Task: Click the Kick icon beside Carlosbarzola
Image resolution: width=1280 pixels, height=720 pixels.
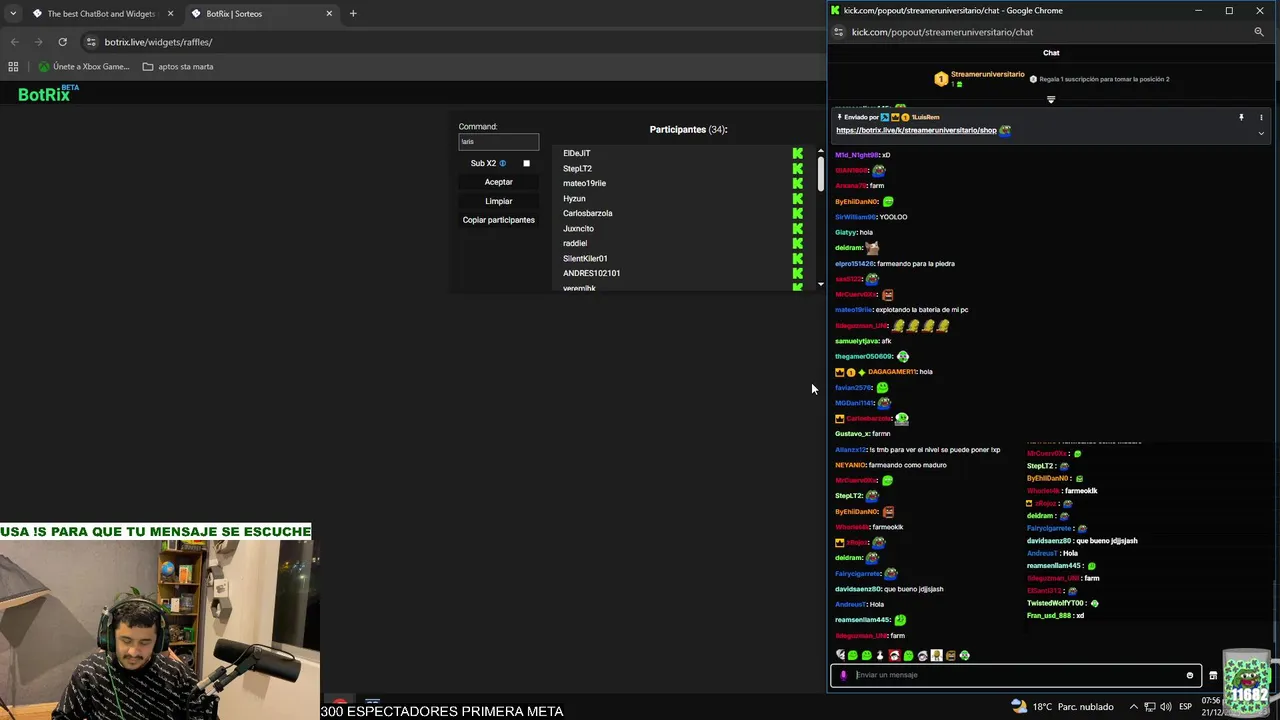Action: (x=798, y=213)
